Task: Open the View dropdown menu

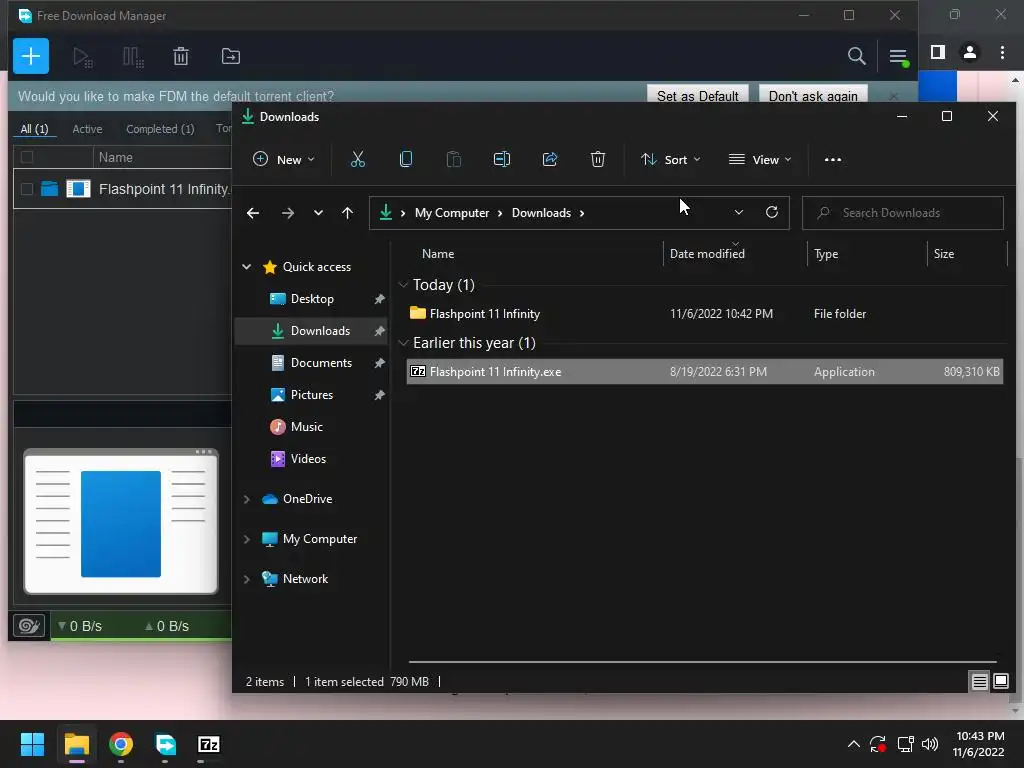Action: click(760, 159)
